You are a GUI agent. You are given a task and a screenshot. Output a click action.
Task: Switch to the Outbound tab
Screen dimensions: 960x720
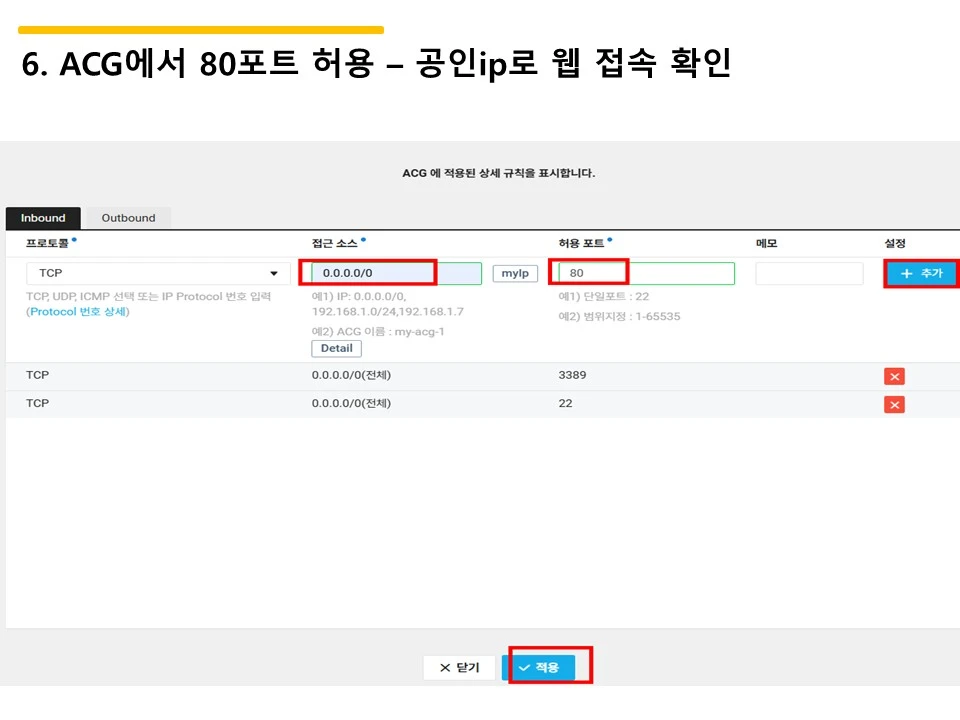click(x=128, y=217)
